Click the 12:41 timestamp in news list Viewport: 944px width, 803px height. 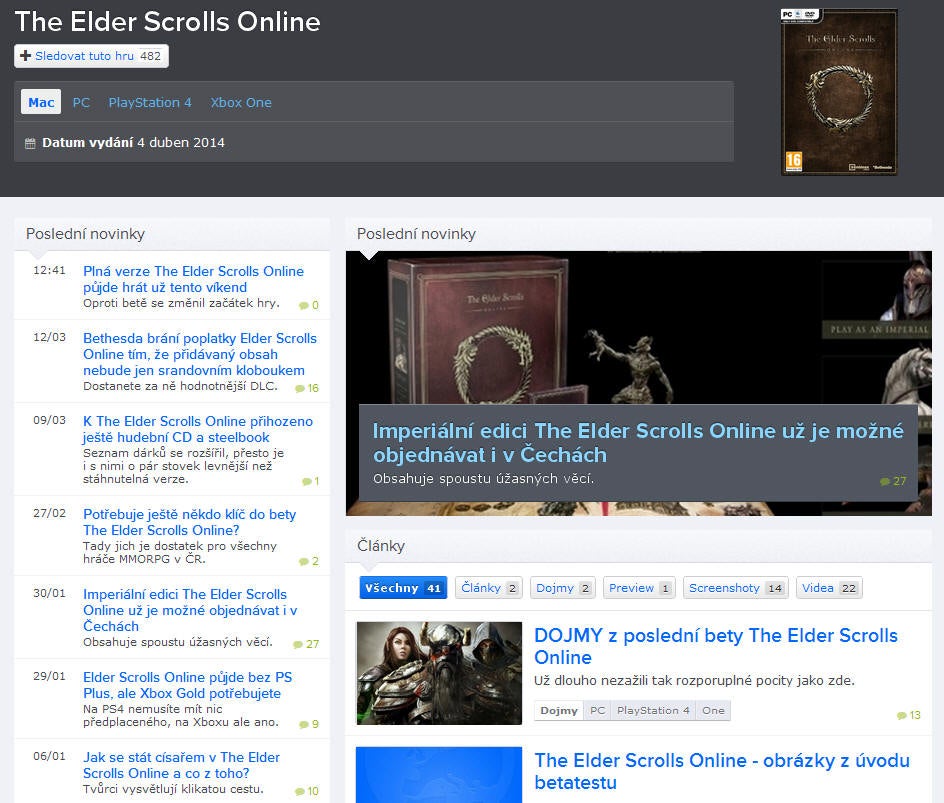coord(49,271)
